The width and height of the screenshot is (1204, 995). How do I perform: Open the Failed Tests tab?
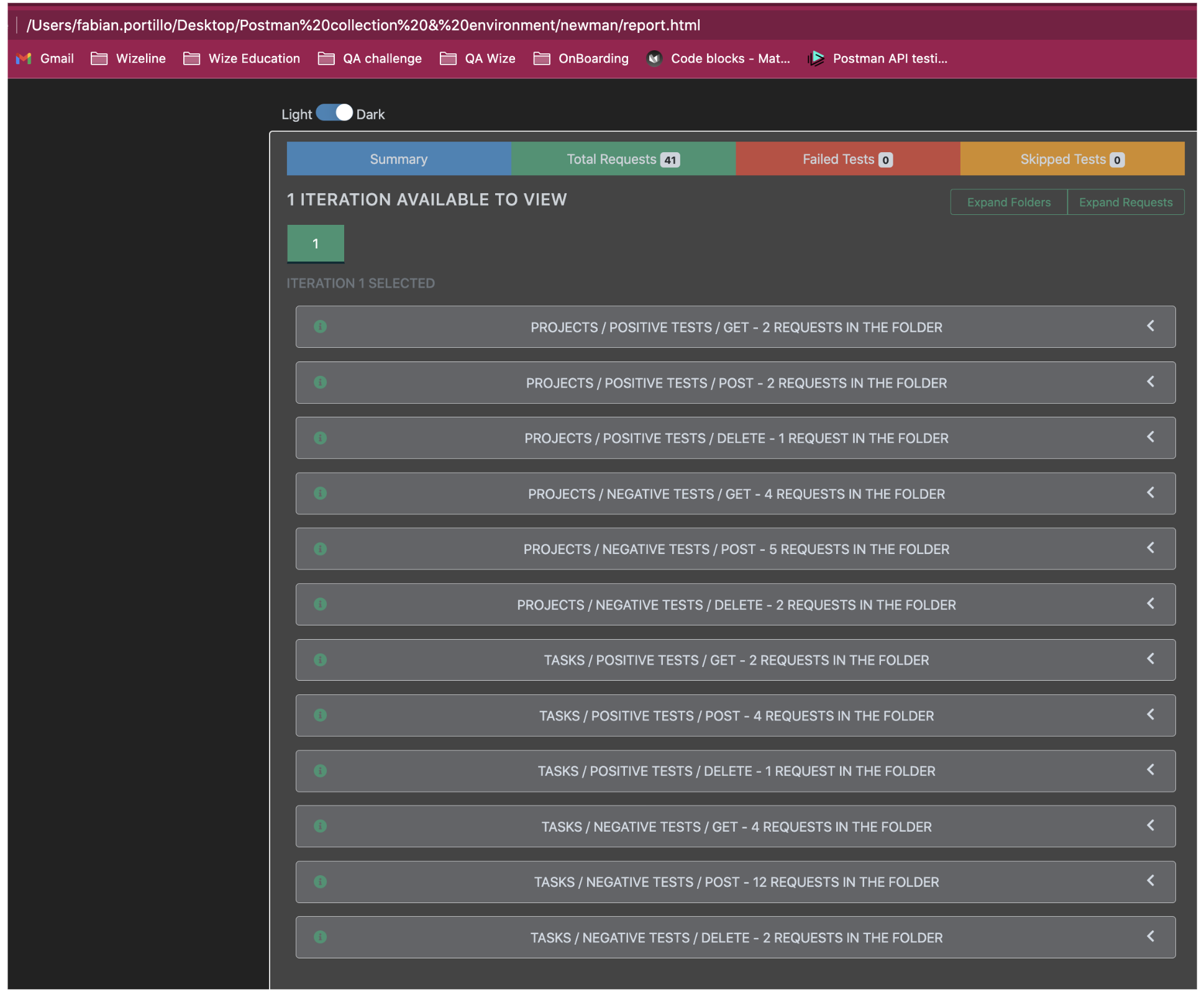[x=847, y=158]
